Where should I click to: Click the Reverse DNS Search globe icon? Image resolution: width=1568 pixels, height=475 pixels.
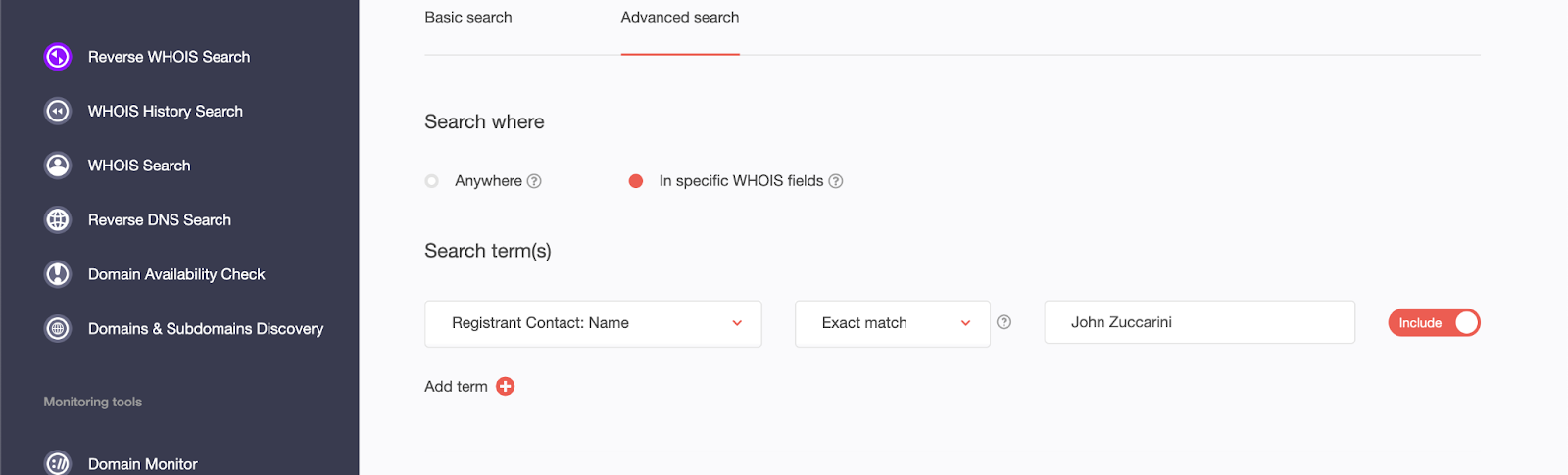point(58,220)
